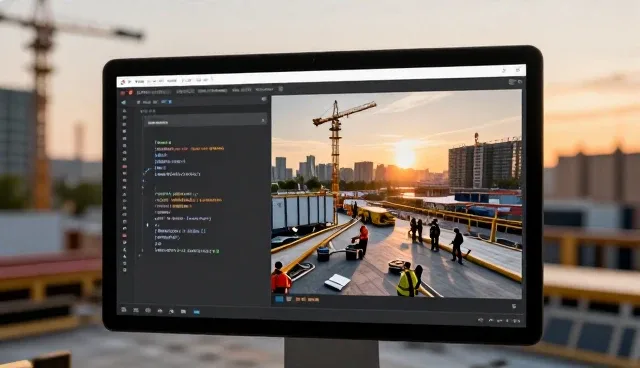
Task: Click the topmost icon in the left sidebar
Action: (124, 111)
